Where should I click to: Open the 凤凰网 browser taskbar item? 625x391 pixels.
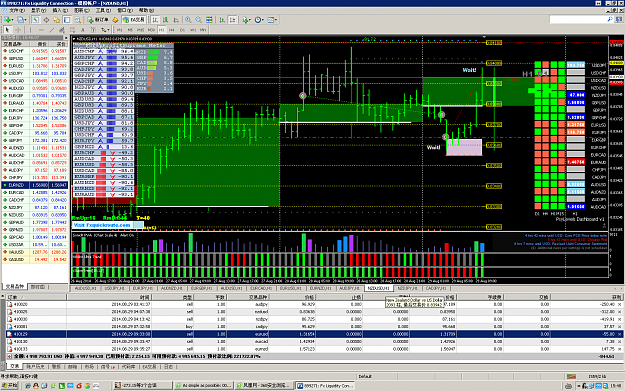click(264, 385)
